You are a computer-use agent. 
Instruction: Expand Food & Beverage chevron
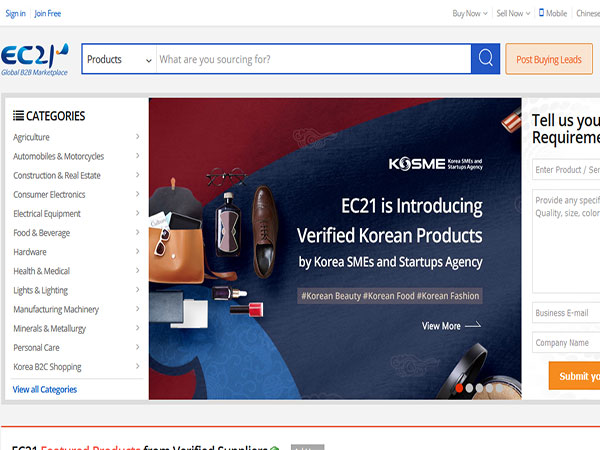pyautogui.click(x=137, y=232)
